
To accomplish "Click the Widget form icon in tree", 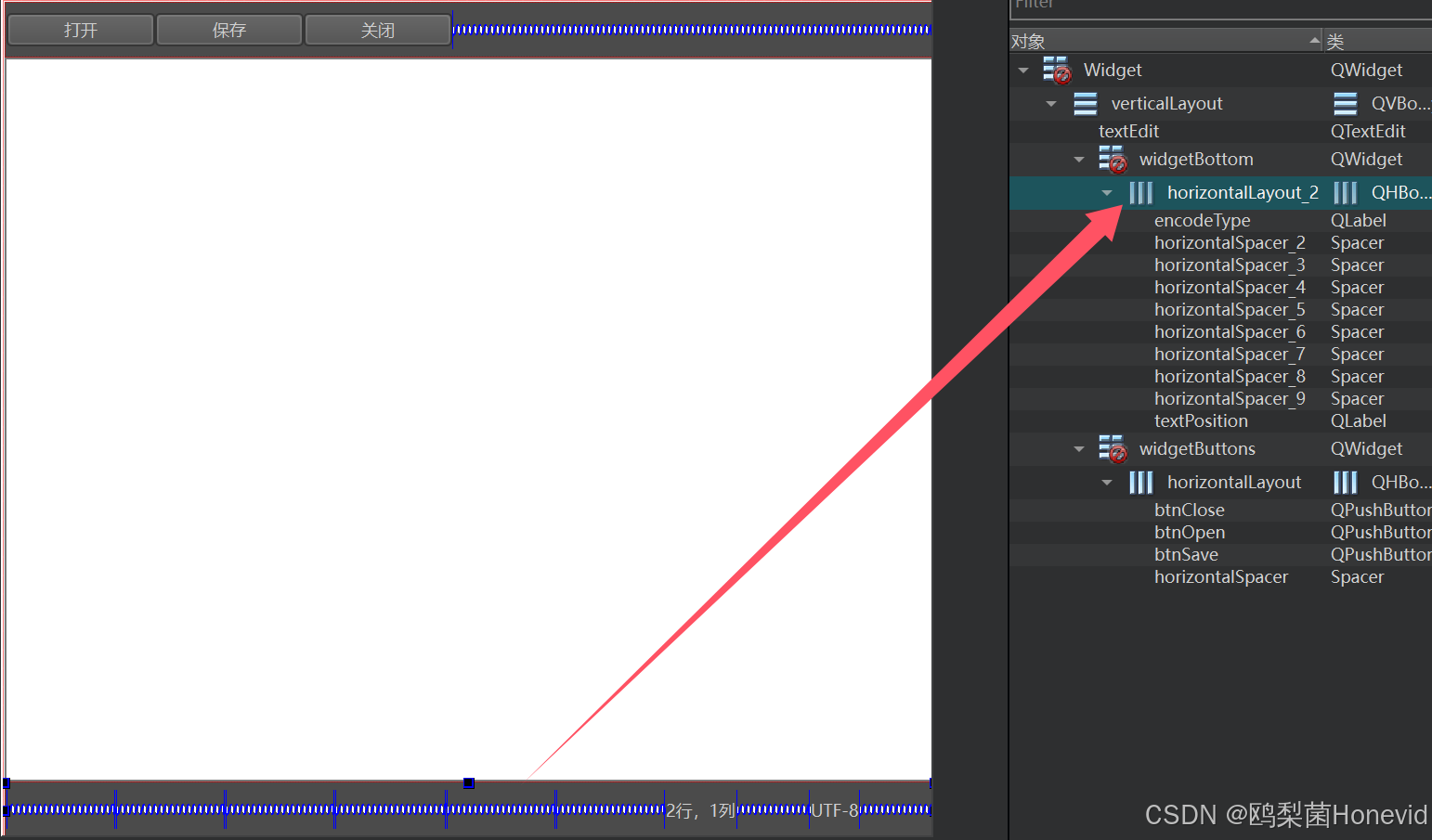I will [1057, 71].
